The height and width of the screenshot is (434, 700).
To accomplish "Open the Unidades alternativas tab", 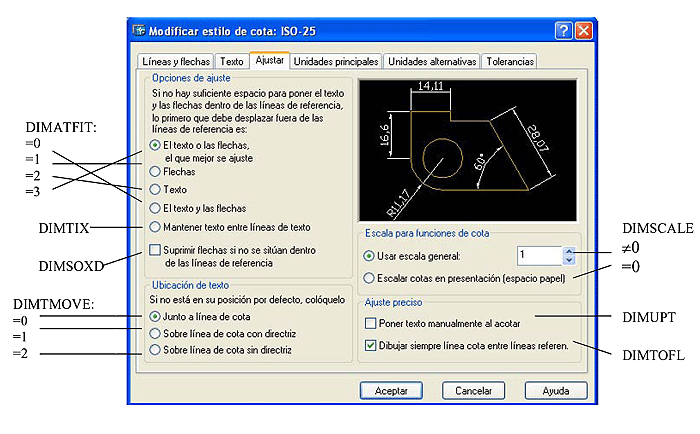I will (x=432, y=61).
